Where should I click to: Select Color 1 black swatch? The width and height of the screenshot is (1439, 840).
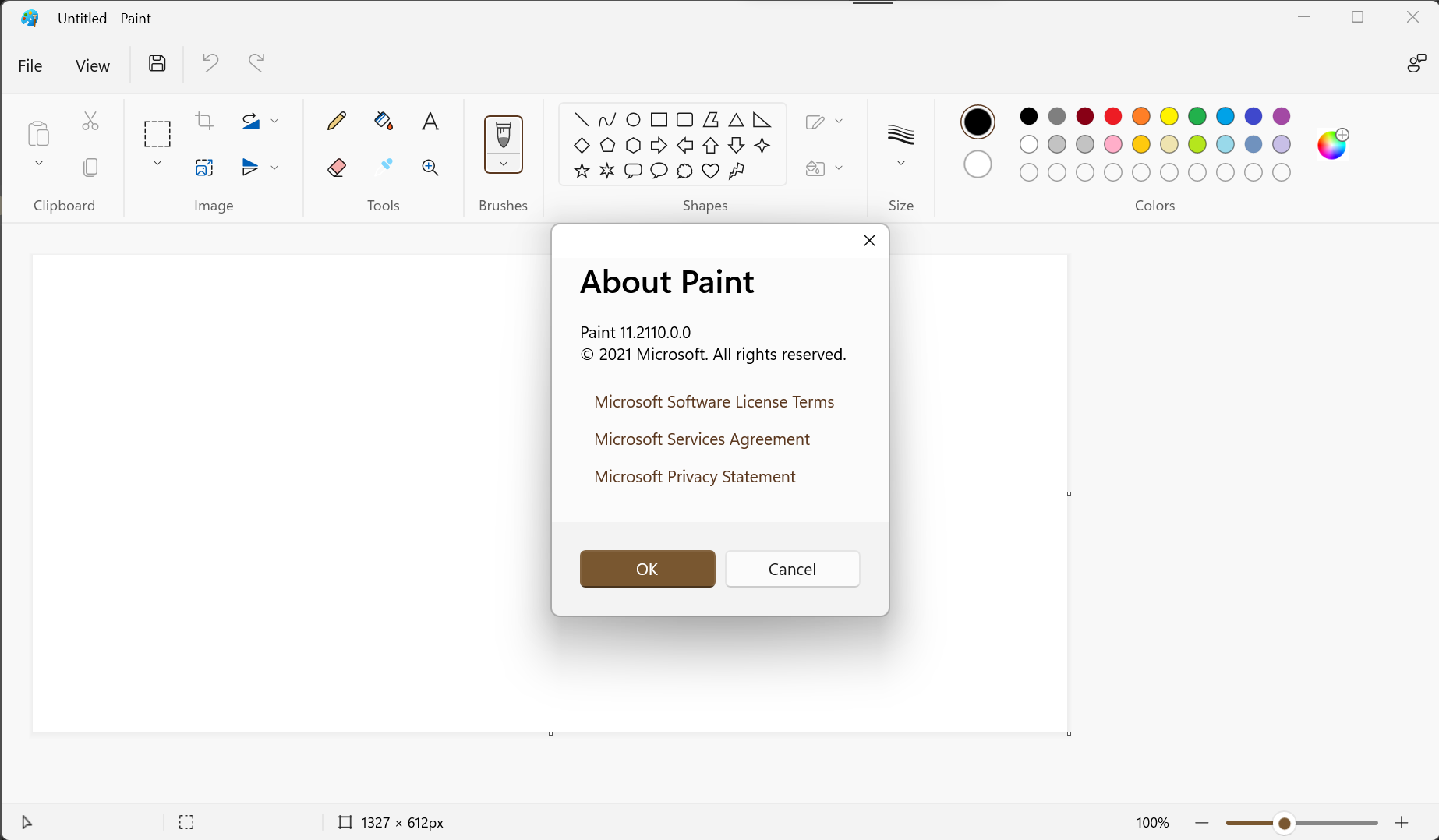[x=978, y=122]
